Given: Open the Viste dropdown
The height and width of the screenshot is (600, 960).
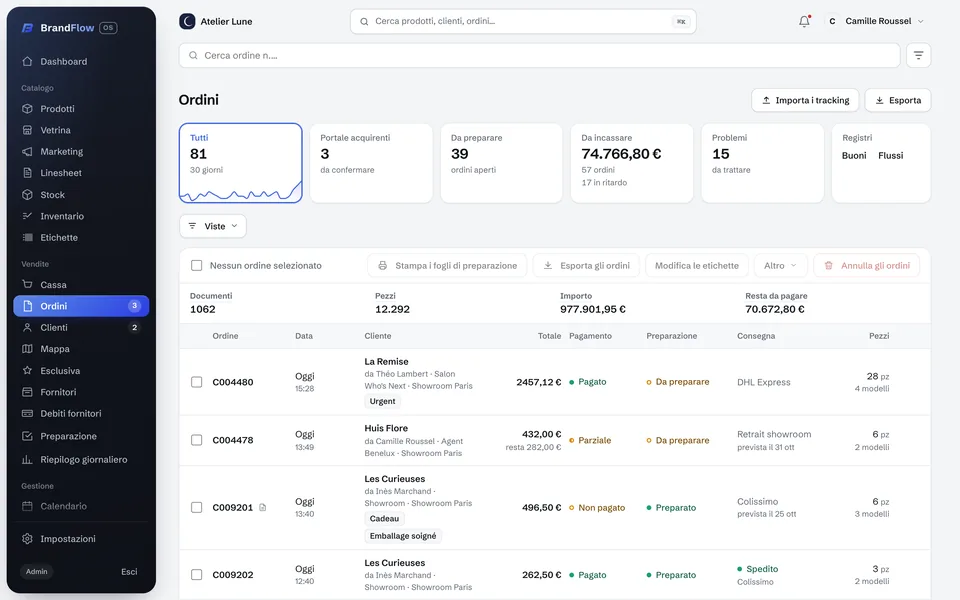Looking at the screenshot, I should [x=213, y=227].
